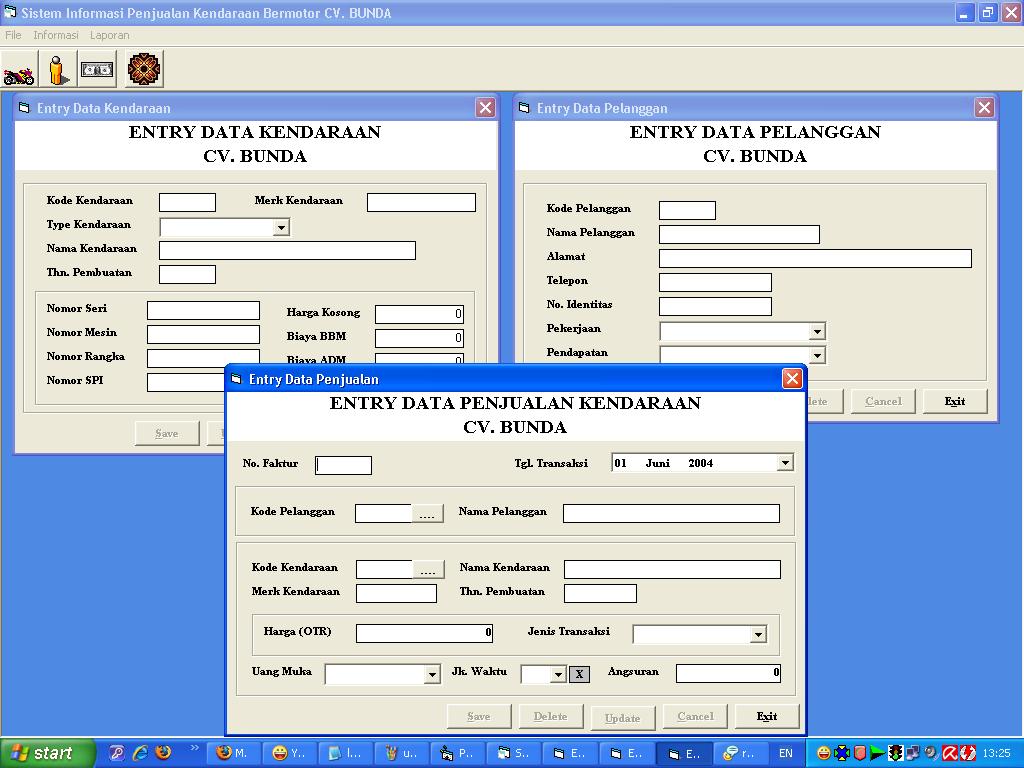The image size is (1024, 768).
Task: Open the Uang Muka dropdown
Action: (x=432, y=674)
